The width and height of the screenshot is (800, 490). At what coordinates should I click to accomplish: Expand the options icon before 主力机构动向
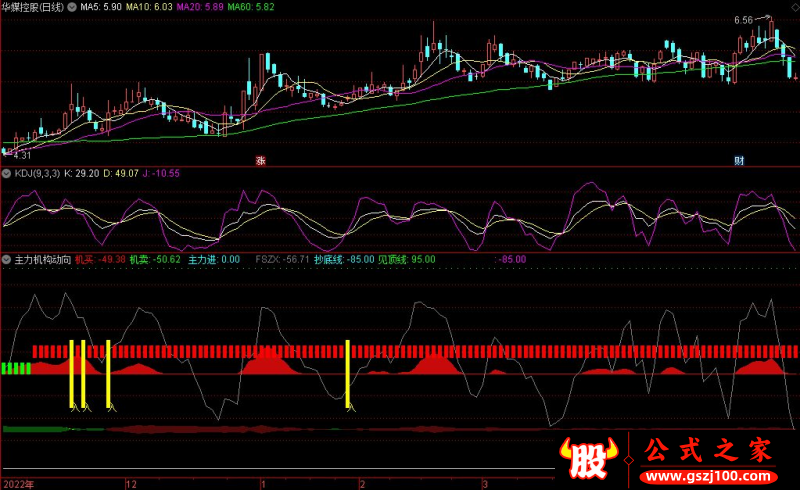(8, 259)
